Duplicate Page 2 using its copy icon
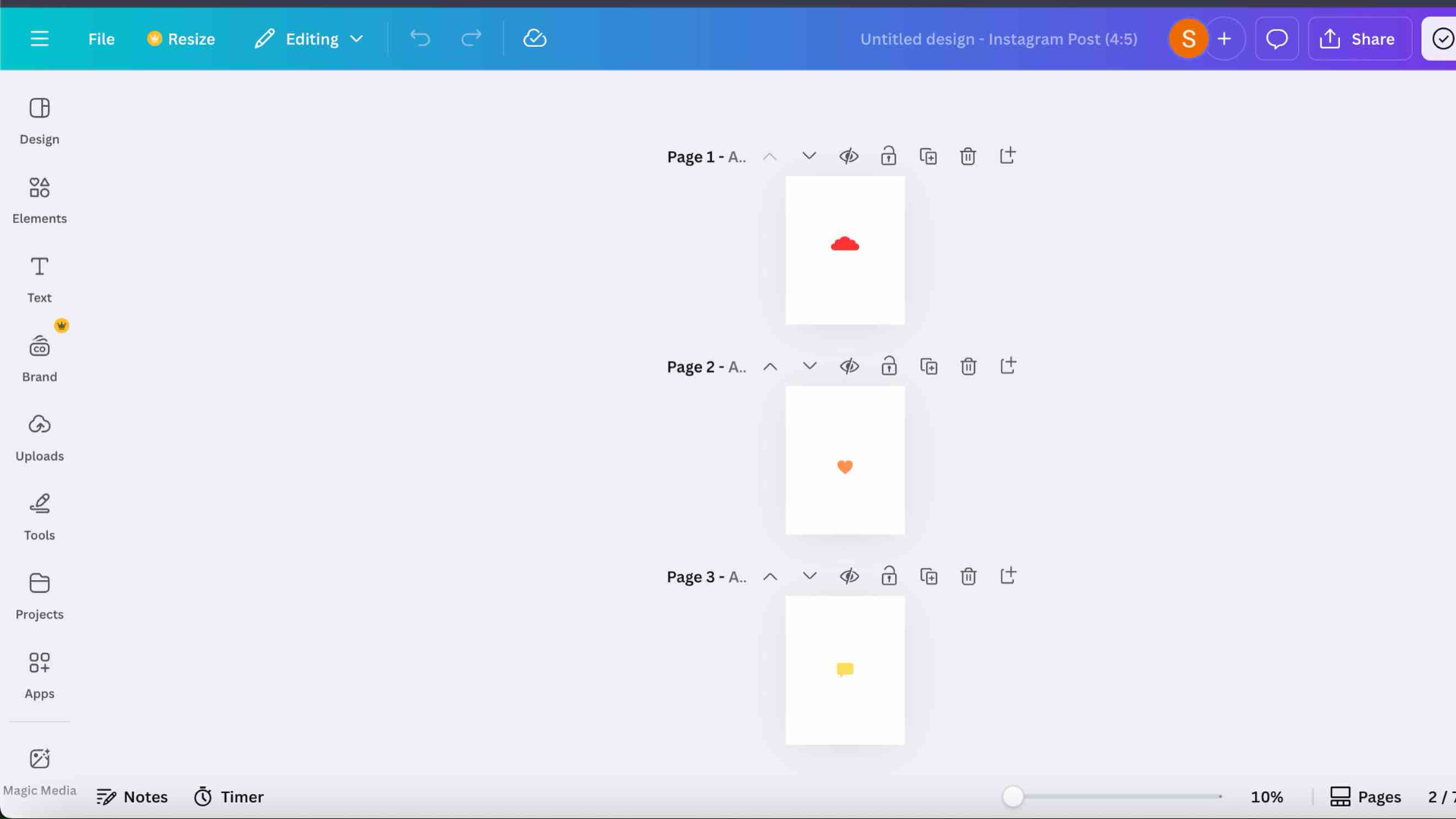This screenshot has width=1456, height=819. pyautogui.click(x=928, y=366)
